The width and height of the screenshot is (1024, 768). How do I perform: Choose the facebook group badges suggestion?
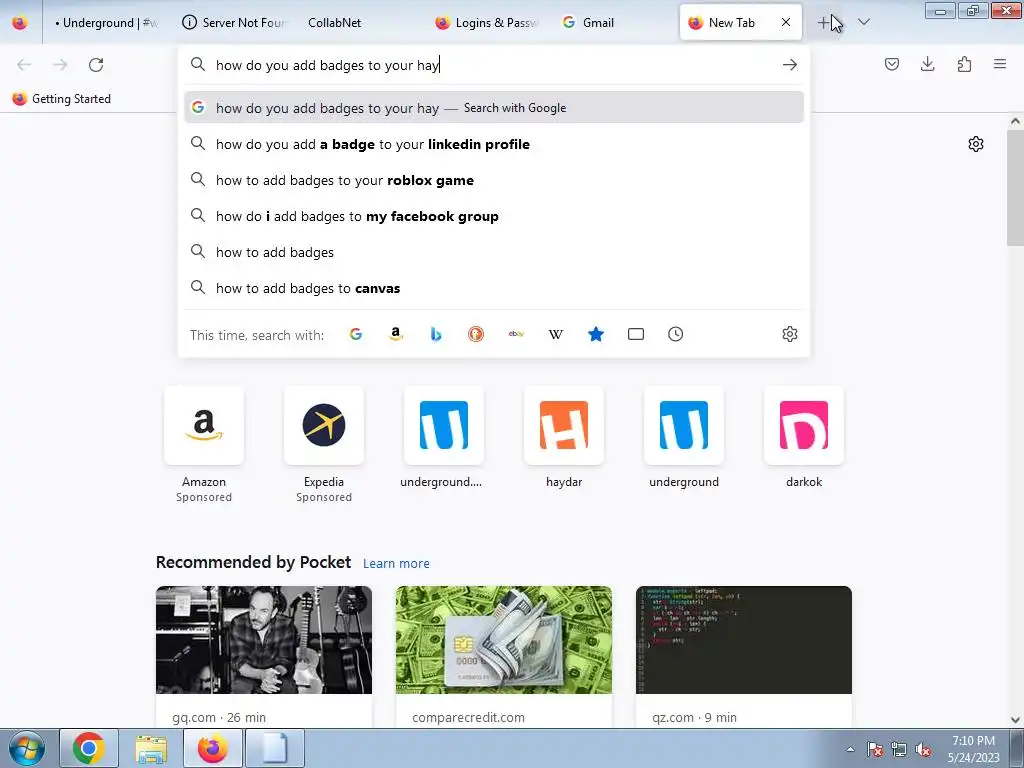[x=494, y=216]
